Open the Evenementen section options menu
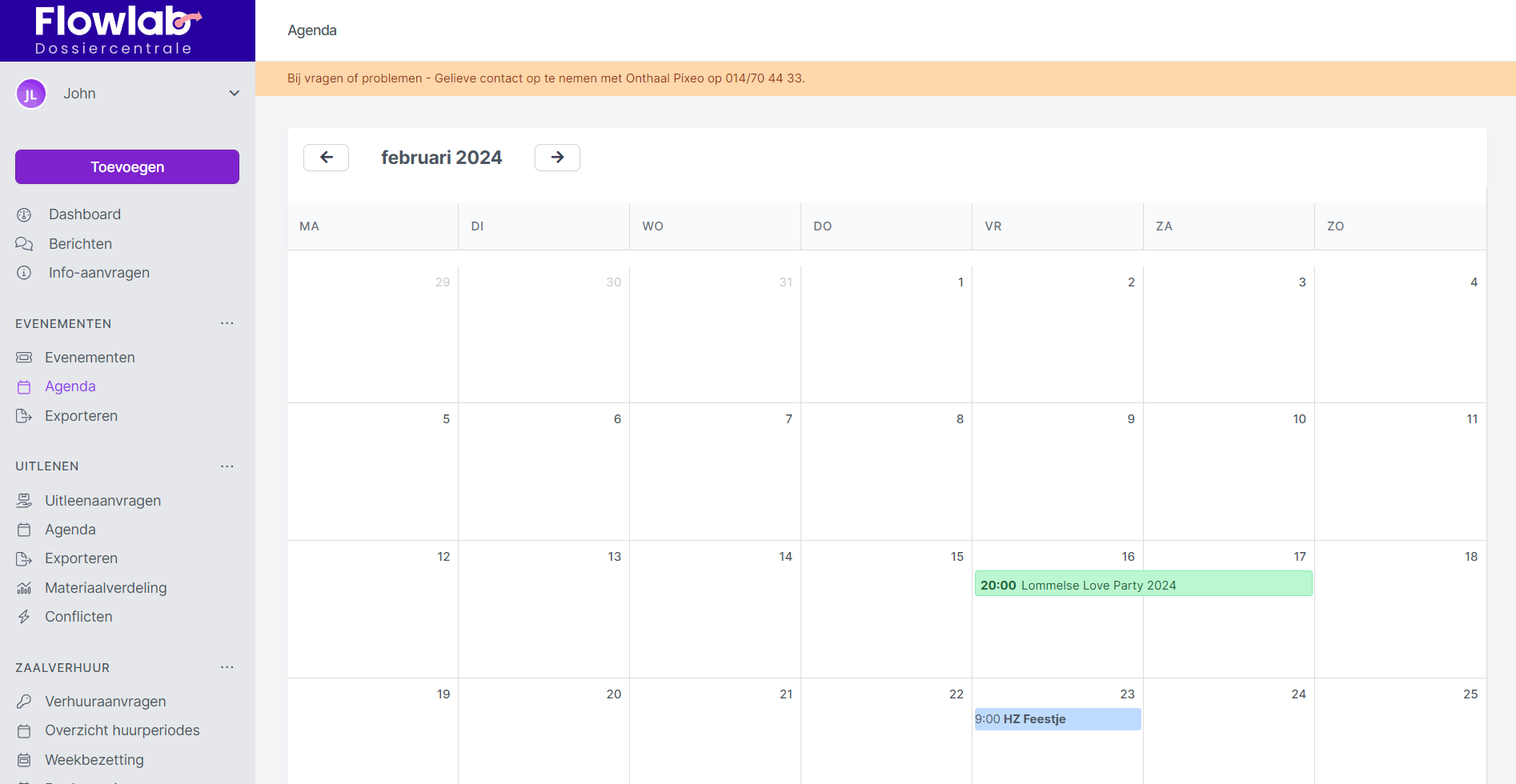 227,324
